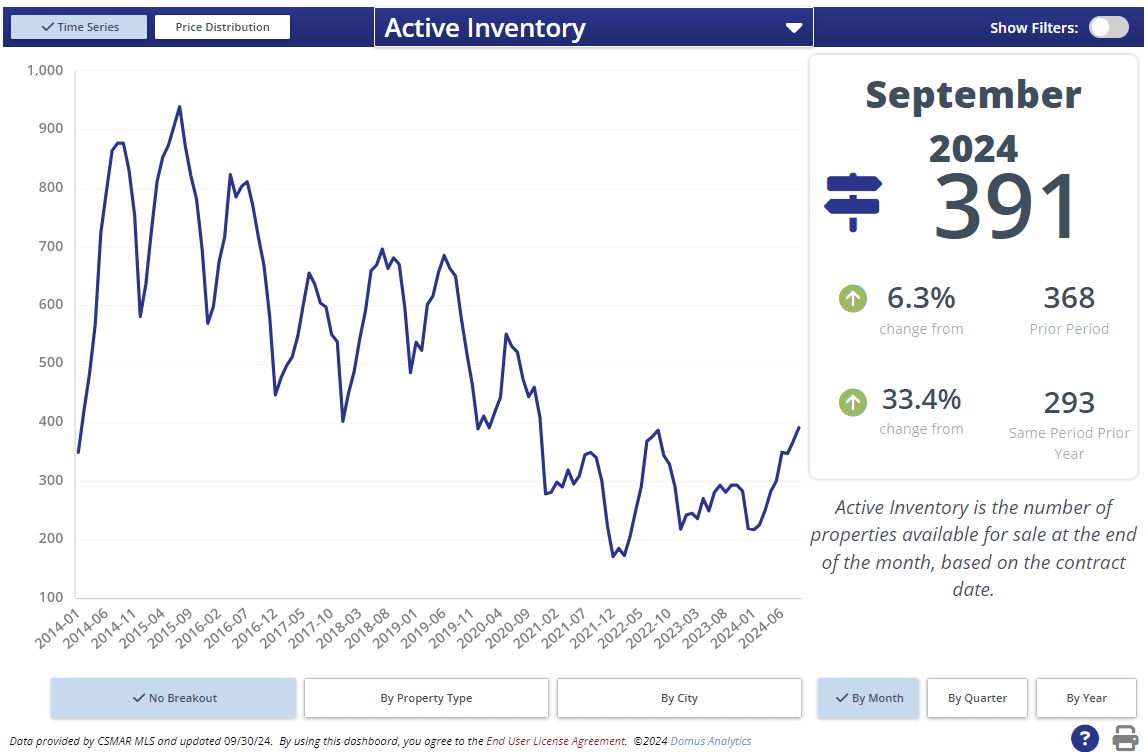Click the dropdown arrow in the title bar

coord(794,28)
